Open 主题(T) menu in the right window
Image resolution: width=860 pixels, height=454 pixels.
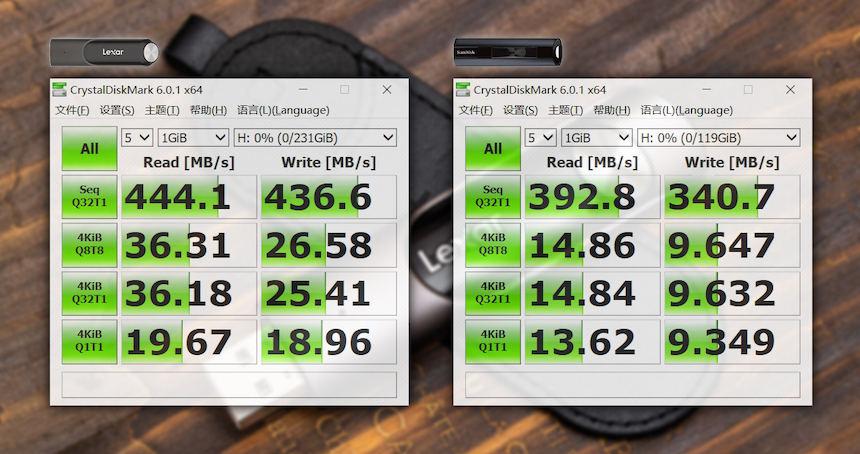tap(565, 110)
